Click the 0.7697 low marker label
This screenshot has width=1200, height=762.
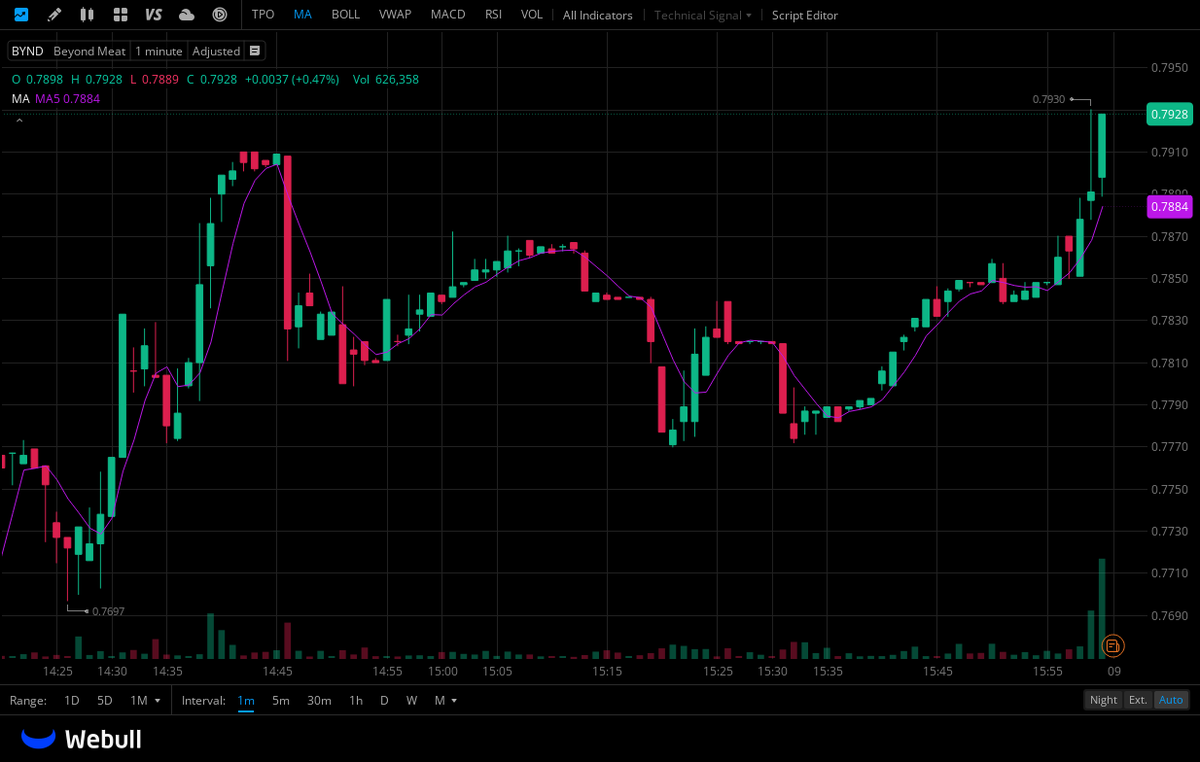[108, 611]
